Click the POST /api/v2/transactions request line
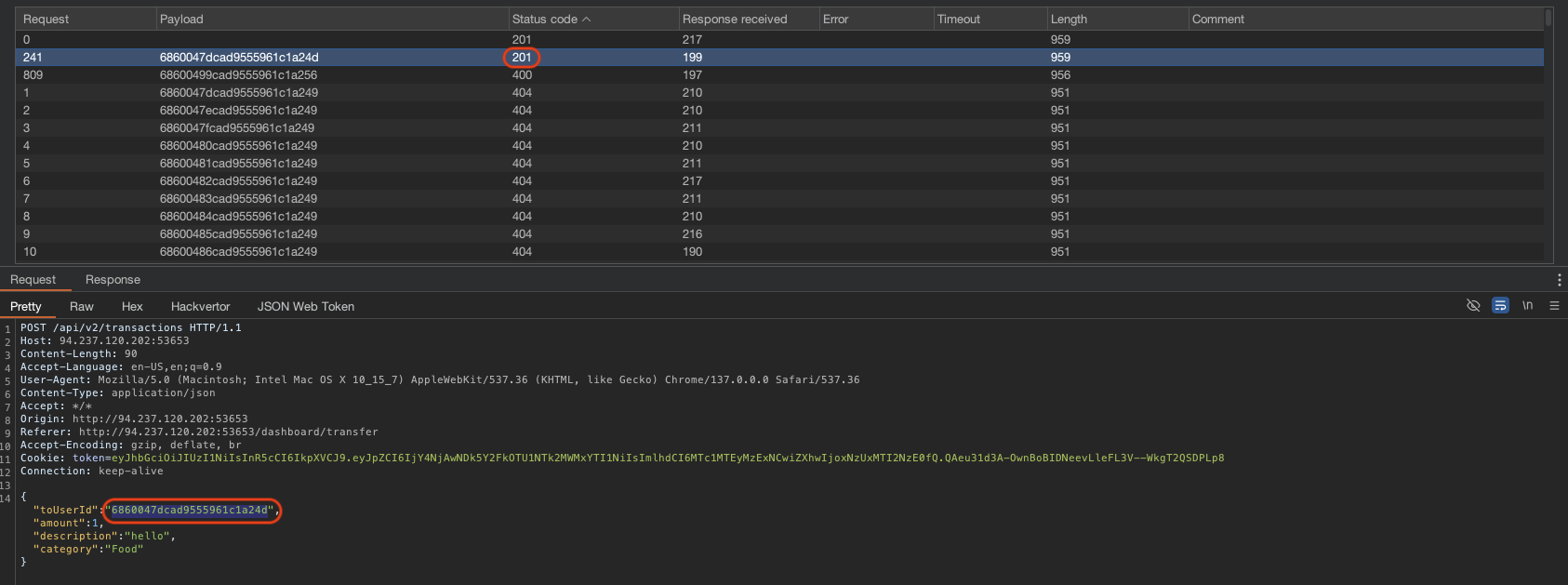Viewport: 1568px width, 585px height. click(x=131, y=327)
